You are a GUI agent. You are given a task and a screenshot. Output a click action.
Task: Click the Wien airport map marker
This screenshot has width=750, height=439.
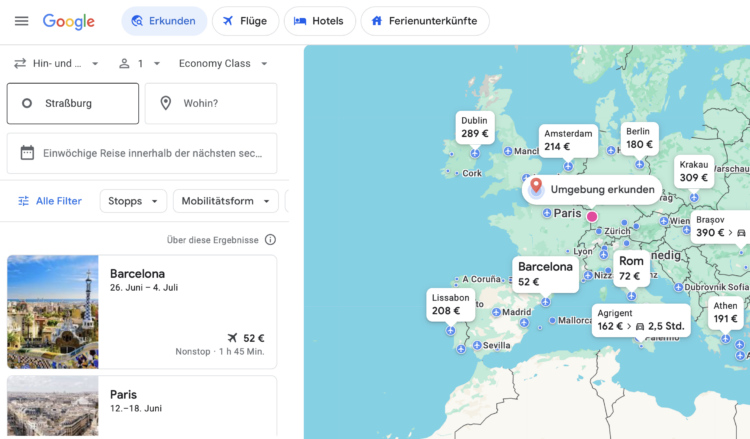point(664,221)
